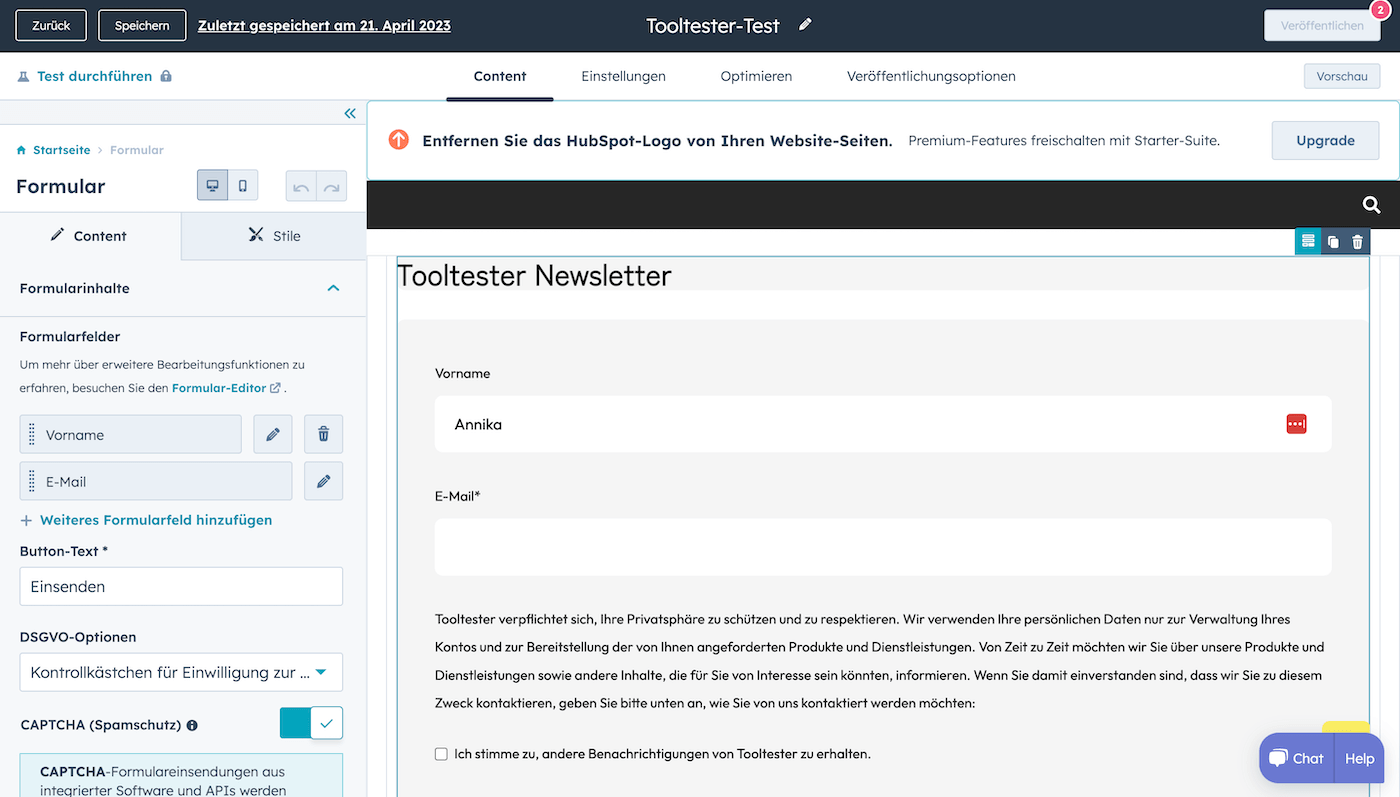The height and width of the screenshot is (797, 1400).
Task: Check the box to agree to Tooltester notifications
Action: point(441,754)
